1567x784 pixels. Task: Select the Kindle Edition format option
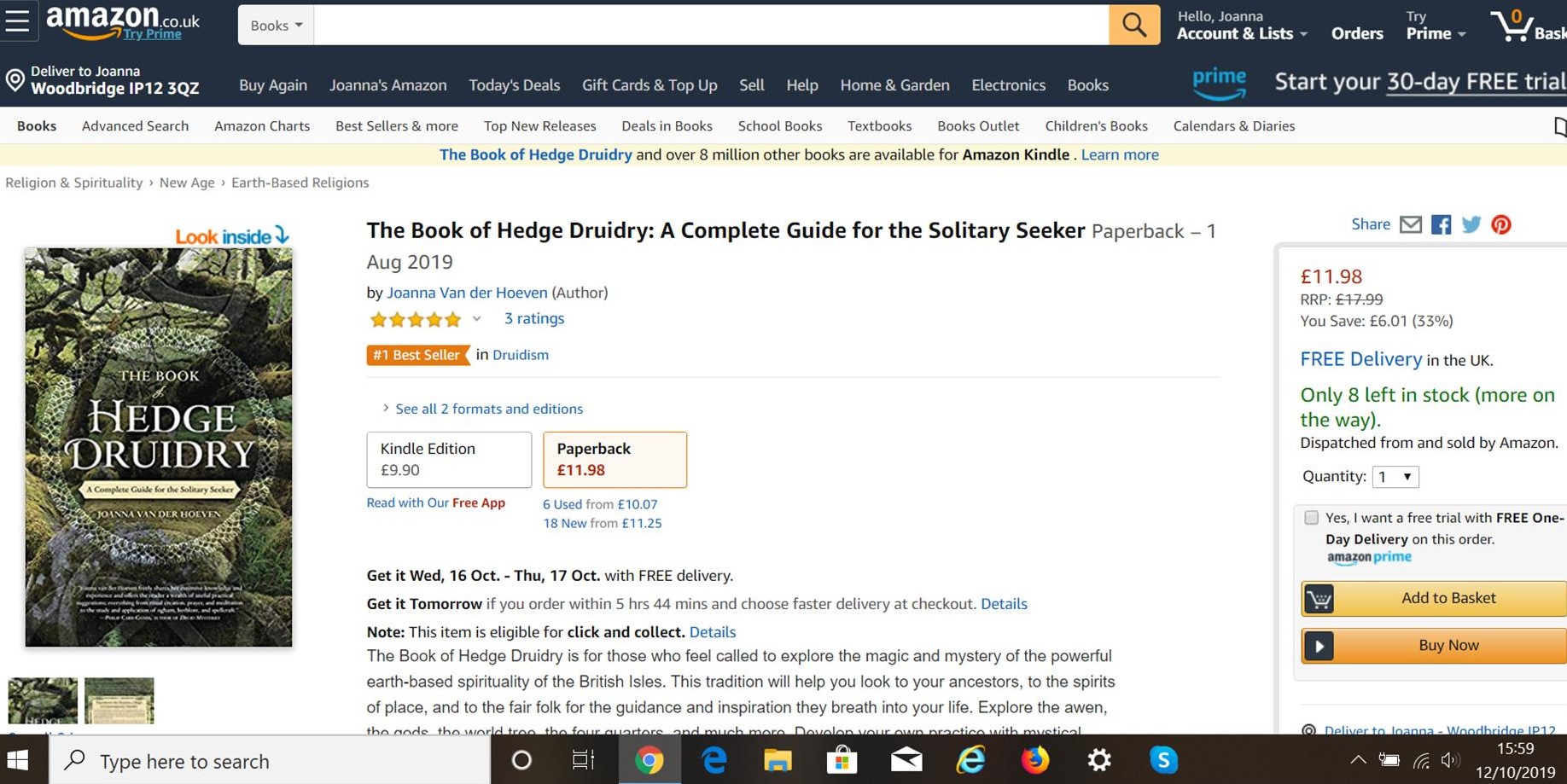click(449, 459)
